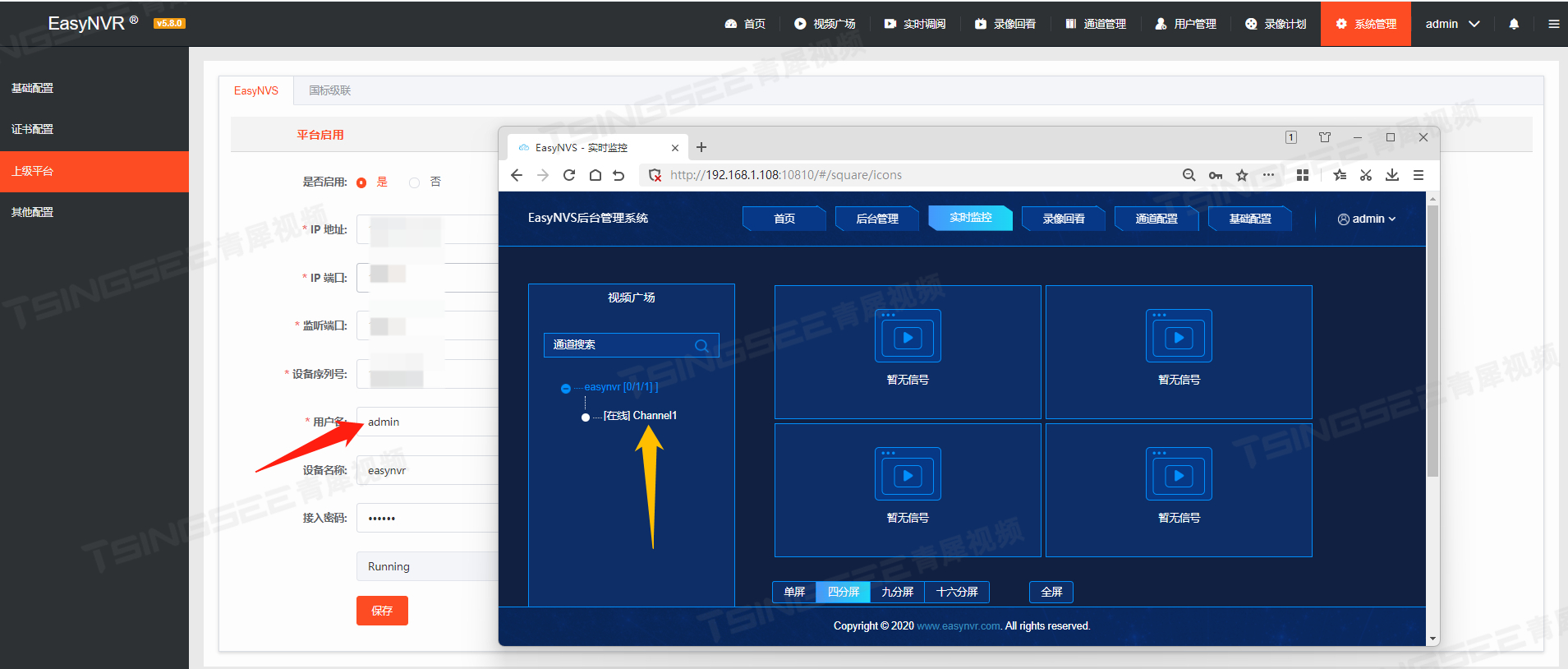Close the EasyNVS - 实时监控 browser tab
1568x669 pixels.
[x=675, y=148]
